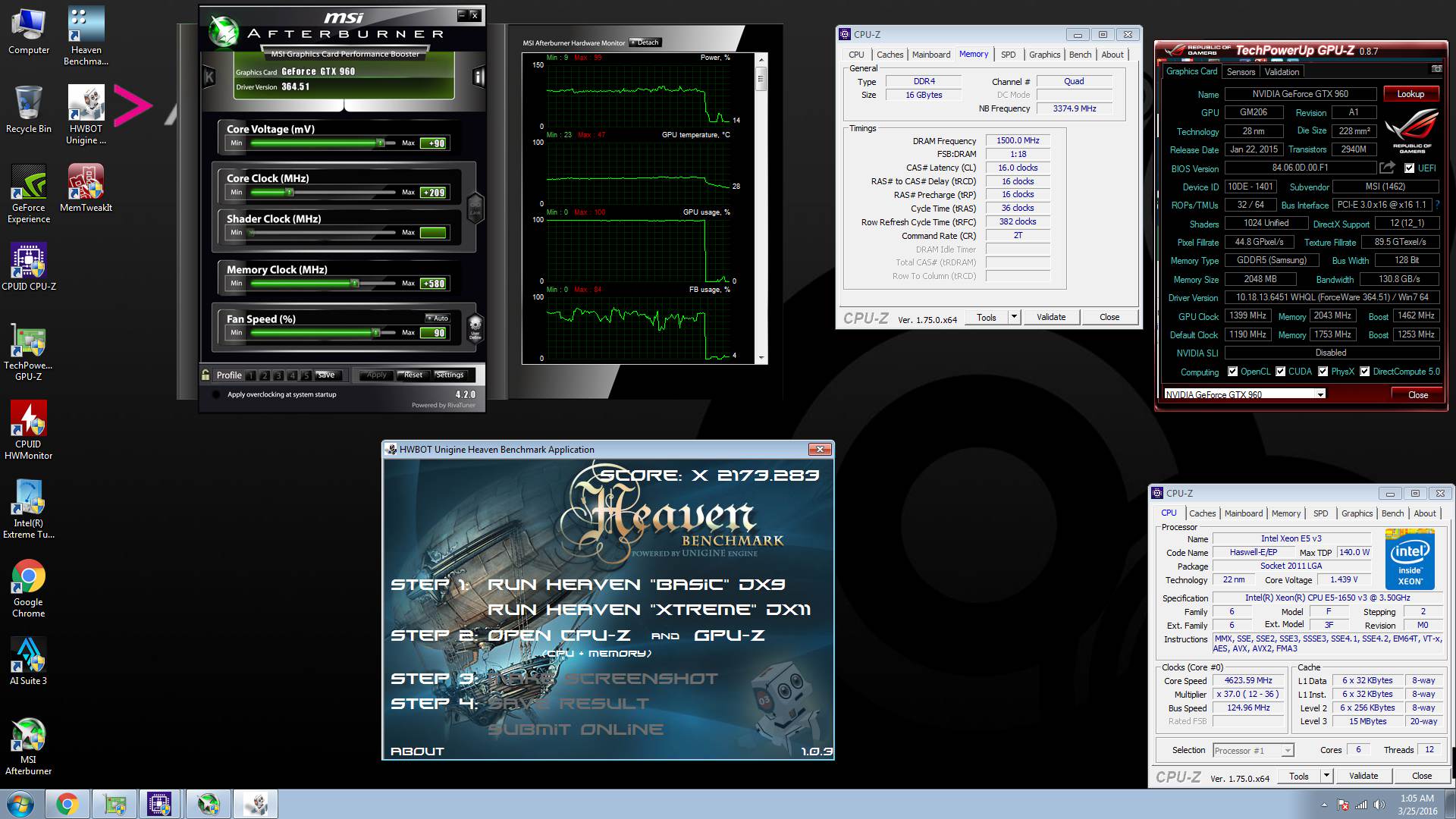Click the Fan Speed slider handle

[375, 332]
